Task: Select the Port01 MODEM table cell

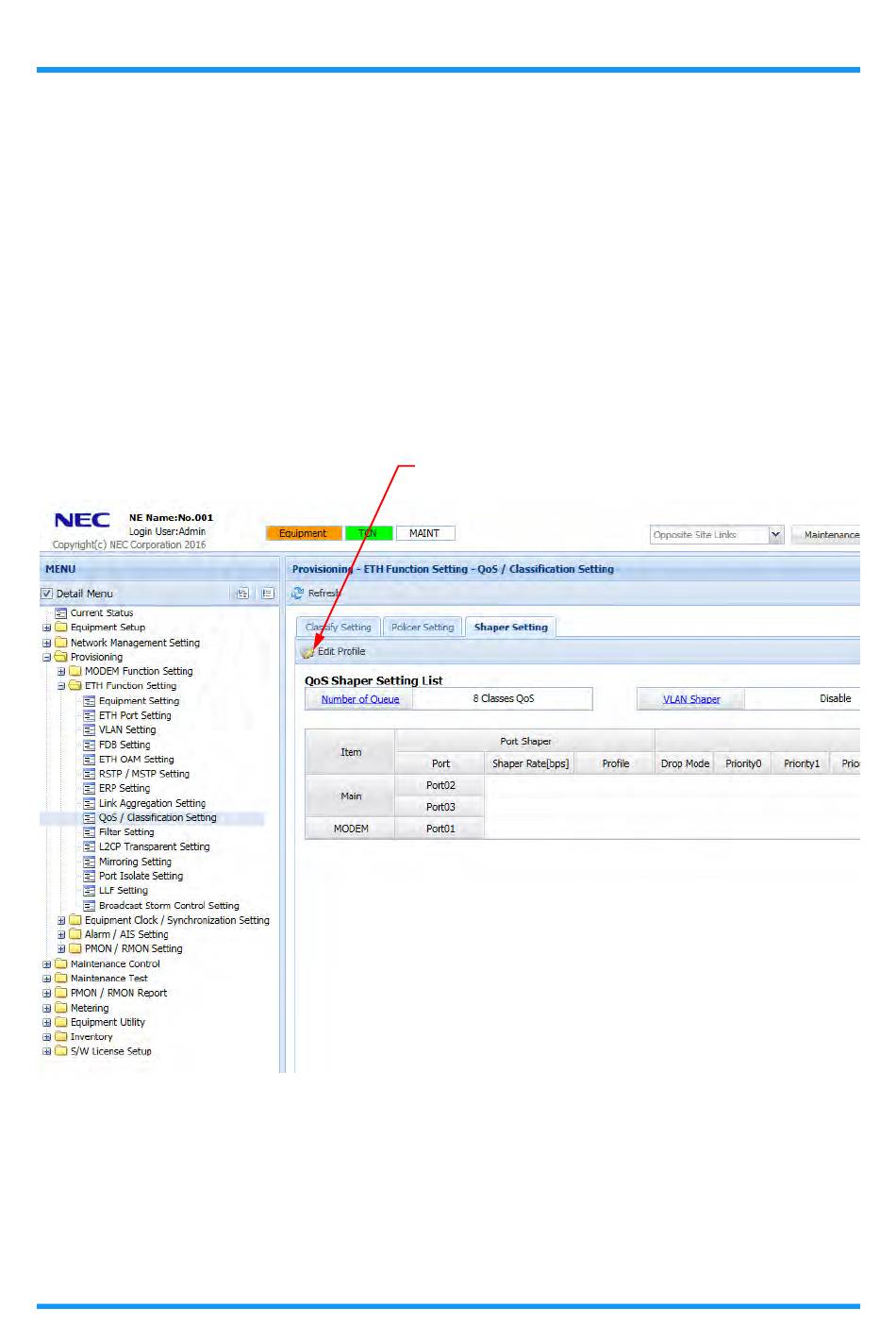Action: point(440,829)
